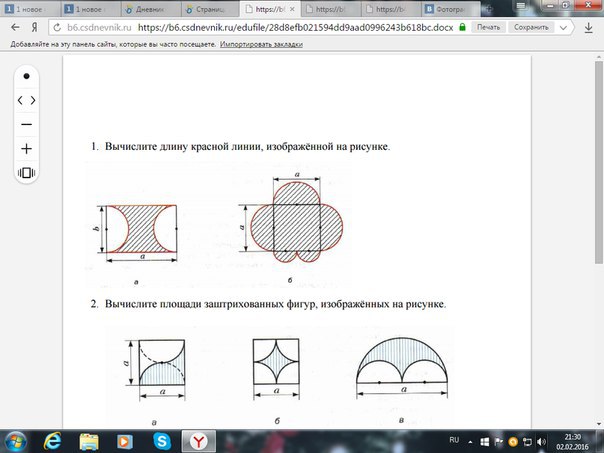This screenshot has width=604, height=453.
Task: Click the scrollbar down arrow
Action: (599, 424)
